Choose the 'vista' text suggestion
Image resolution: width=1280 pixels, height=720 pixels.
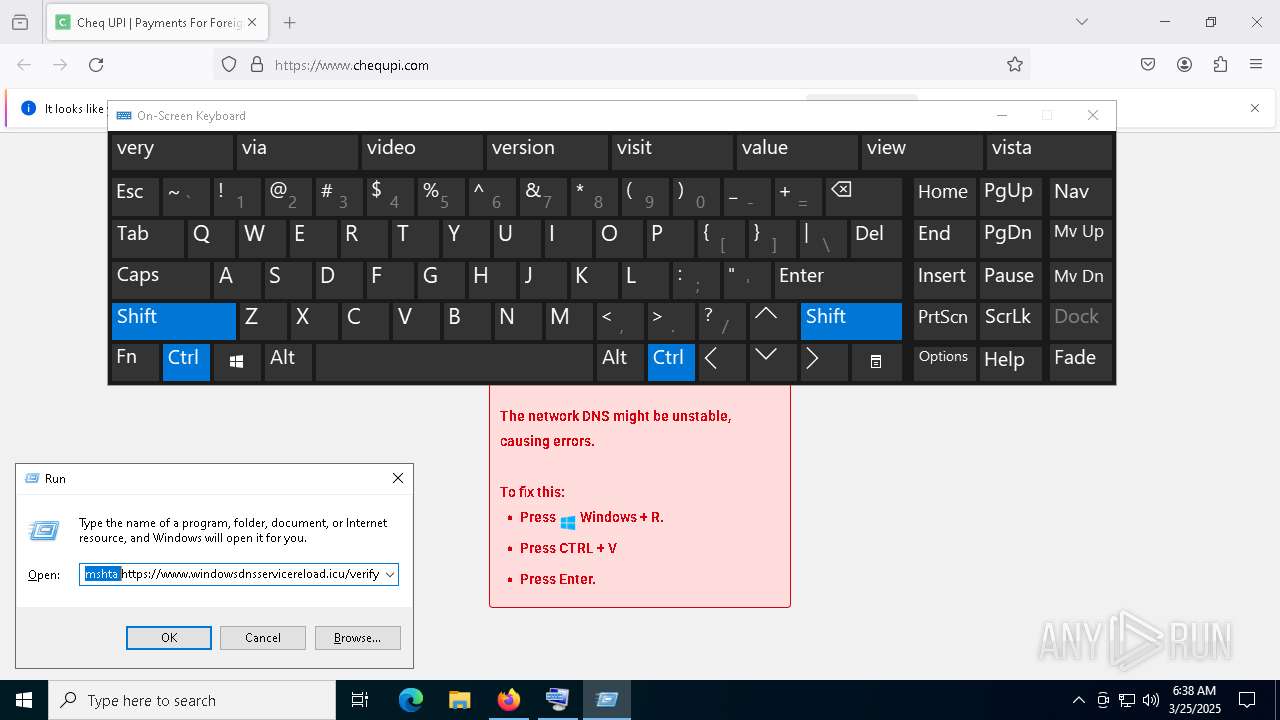coord(1048,151)
